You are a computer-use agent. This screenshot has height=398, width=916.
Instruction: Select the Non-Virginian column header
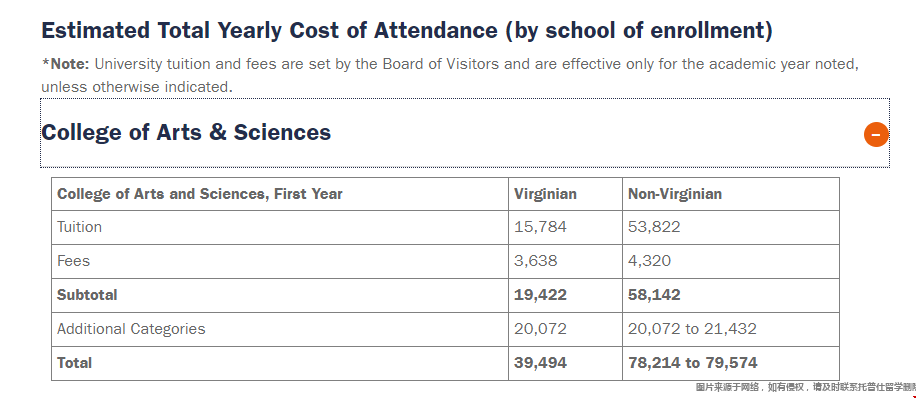point(675,194)
